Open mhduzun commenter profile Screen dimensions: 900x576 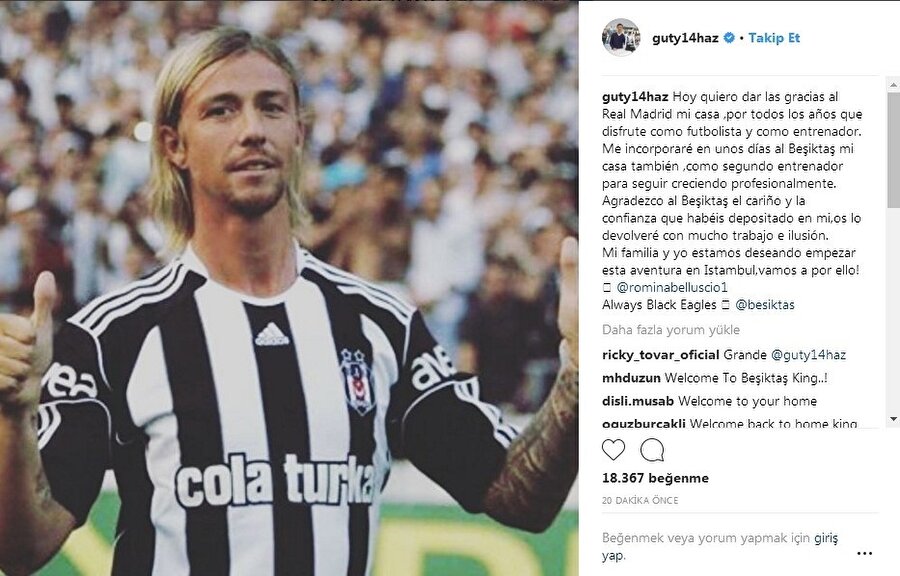point(631,378)
